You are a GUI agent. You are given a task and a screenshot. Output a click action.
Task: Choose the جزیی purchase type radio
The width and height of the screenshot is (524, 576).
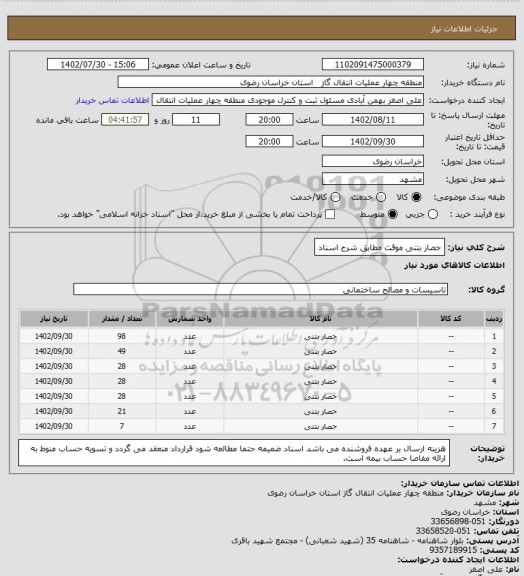tap(433, 214)
